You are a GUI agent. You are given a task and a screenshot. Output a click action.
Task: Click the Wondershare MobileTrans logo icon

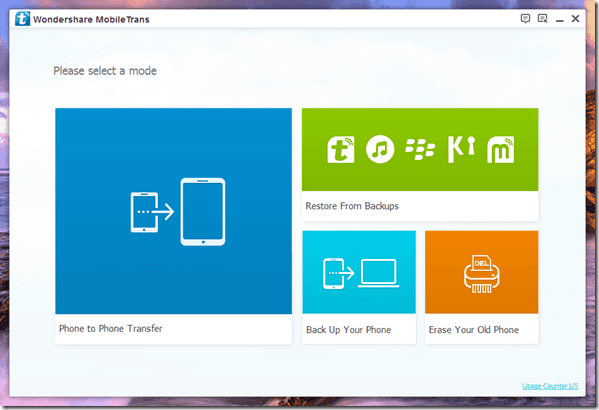[x=22, y=19]
